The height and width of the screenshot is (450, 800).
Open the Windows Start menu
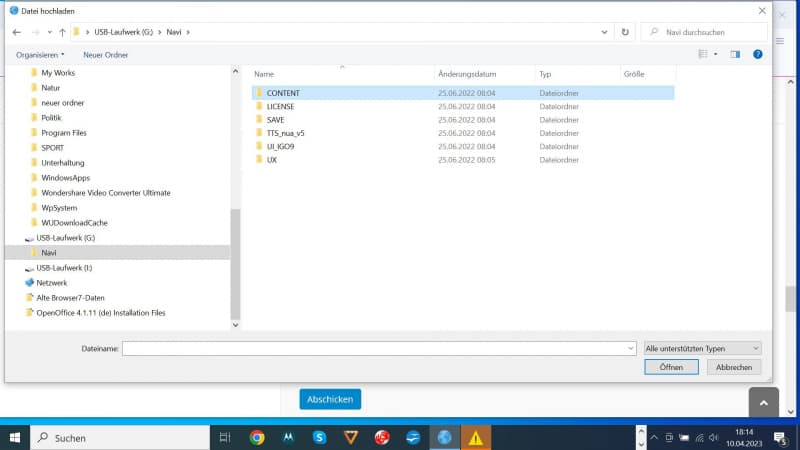(x=15, y=438)
